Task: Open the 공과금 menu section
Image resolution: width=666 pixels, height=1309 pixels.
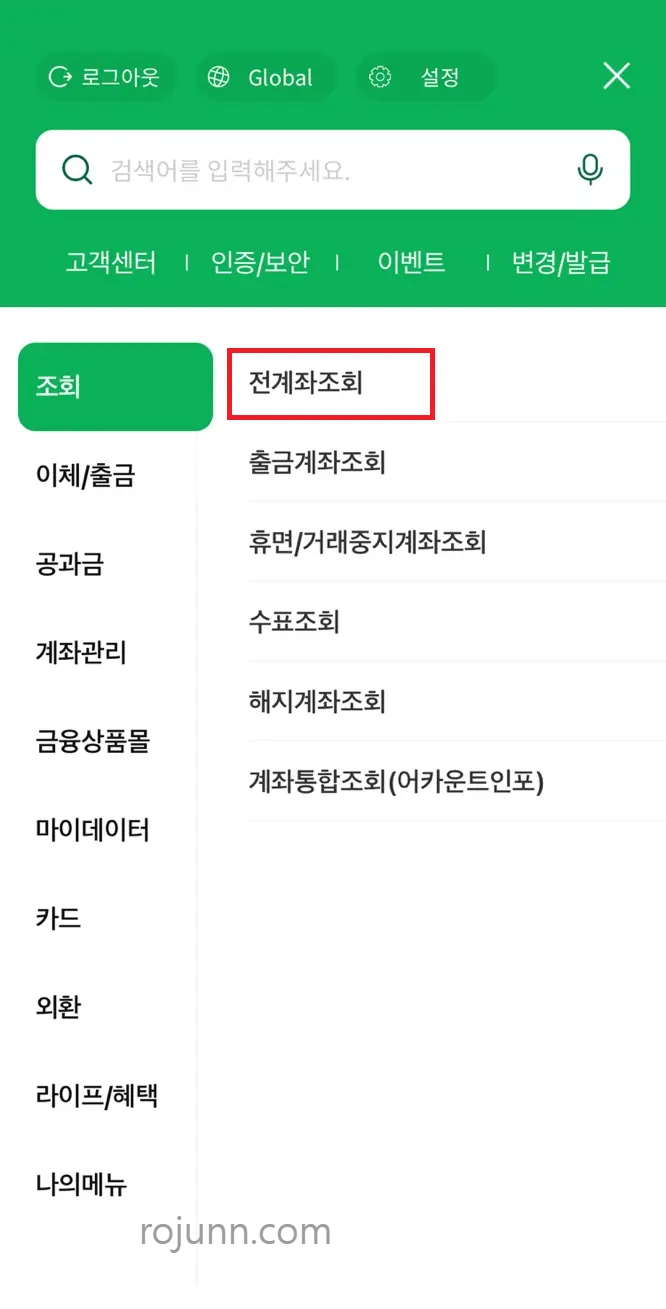Action: pyautogui.click(x=70, y=565)
